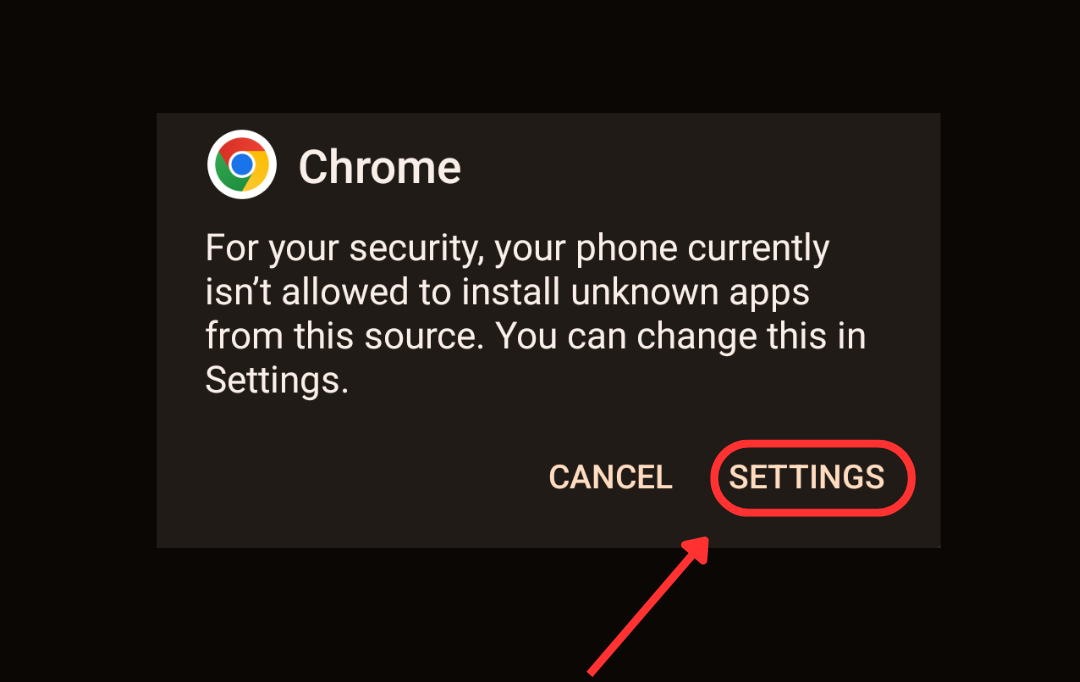Tap the "You can change this in" text
This screenshot has width=1080, height=682.
coord(681,337)
